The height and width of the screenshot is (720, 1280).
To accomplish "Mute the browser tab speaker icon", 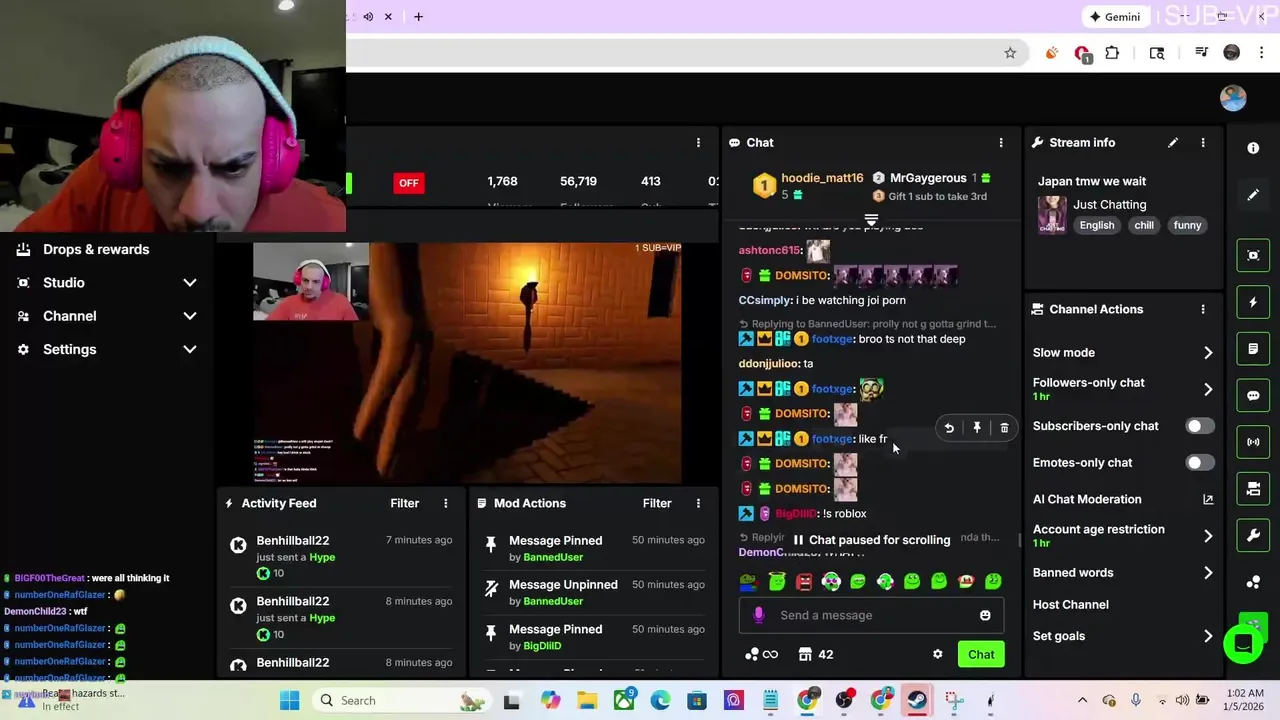I will click(x=368, y=16).
